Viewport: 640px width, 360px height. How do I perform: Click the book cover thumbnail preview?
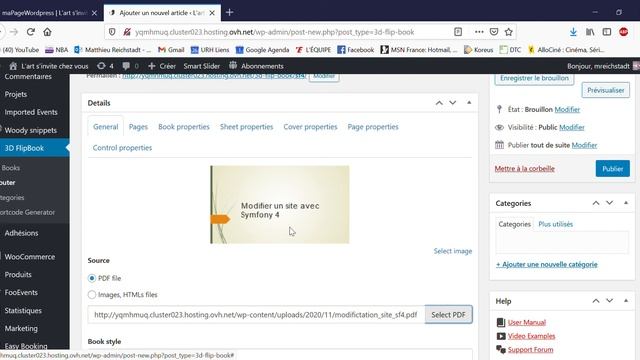(280, 204)
